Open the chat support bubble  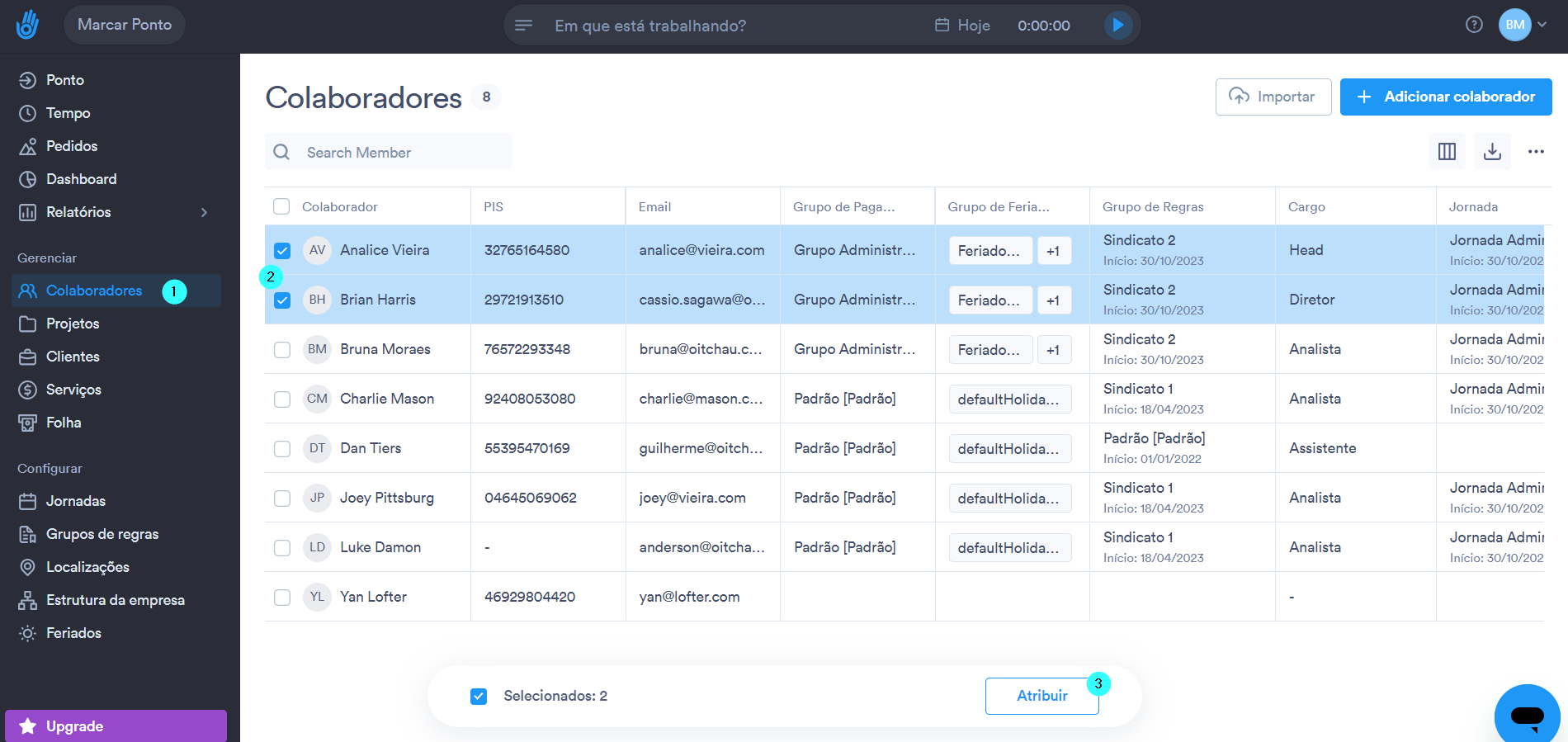pos(1527,715)
